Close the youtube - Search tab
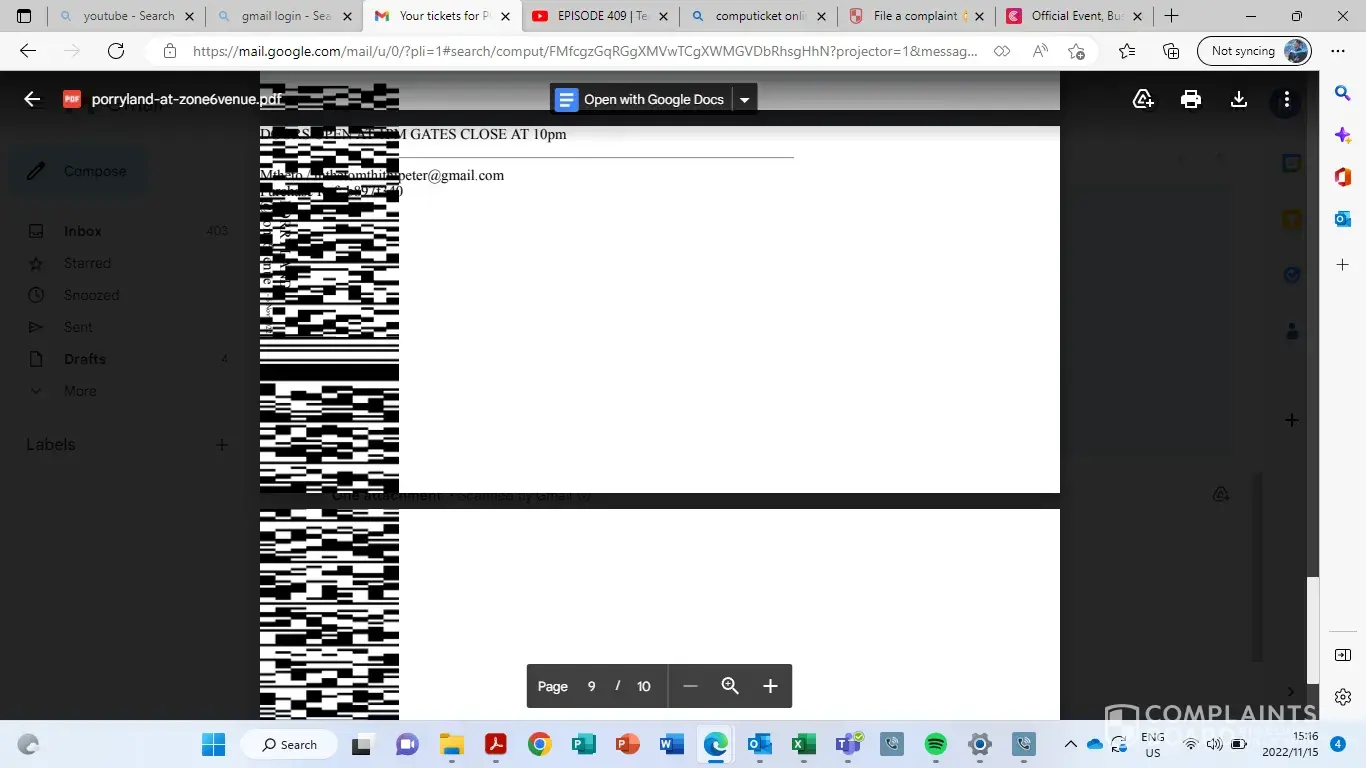The image size is (1366, 768). [x=190, y=16]
